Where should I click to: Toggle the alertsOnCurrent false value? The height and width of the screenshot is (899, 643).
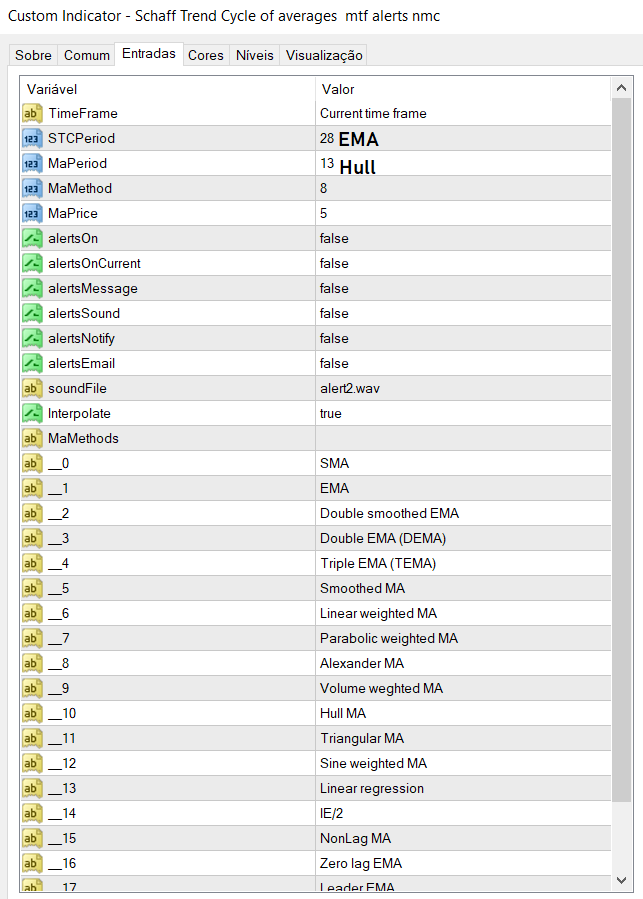click(334, 264)
